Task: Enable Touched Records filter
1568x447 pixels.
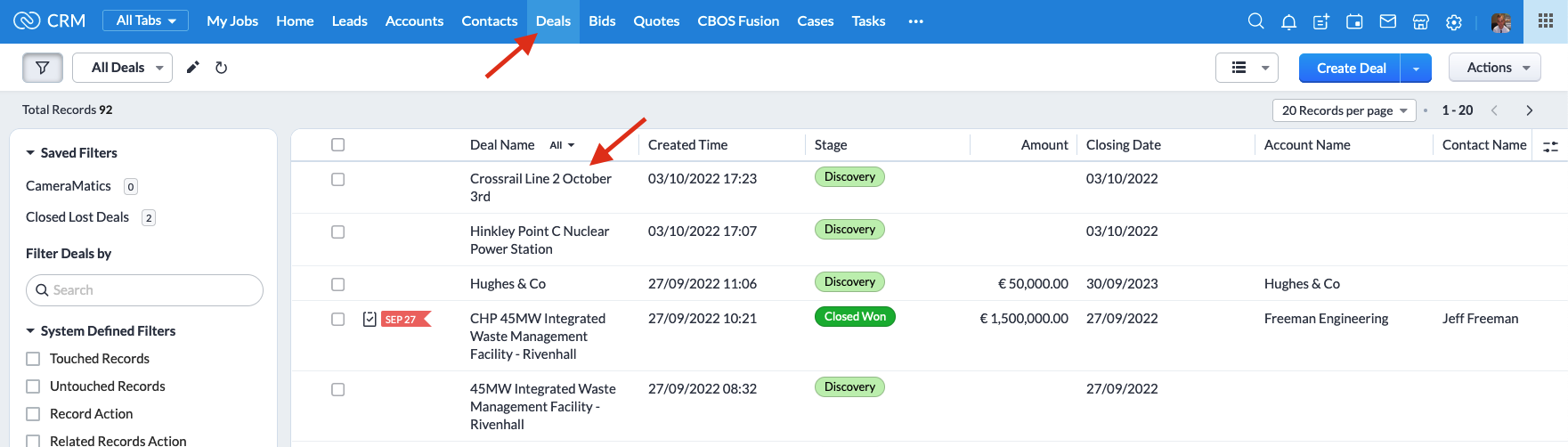Action: (x=33, y=359)
